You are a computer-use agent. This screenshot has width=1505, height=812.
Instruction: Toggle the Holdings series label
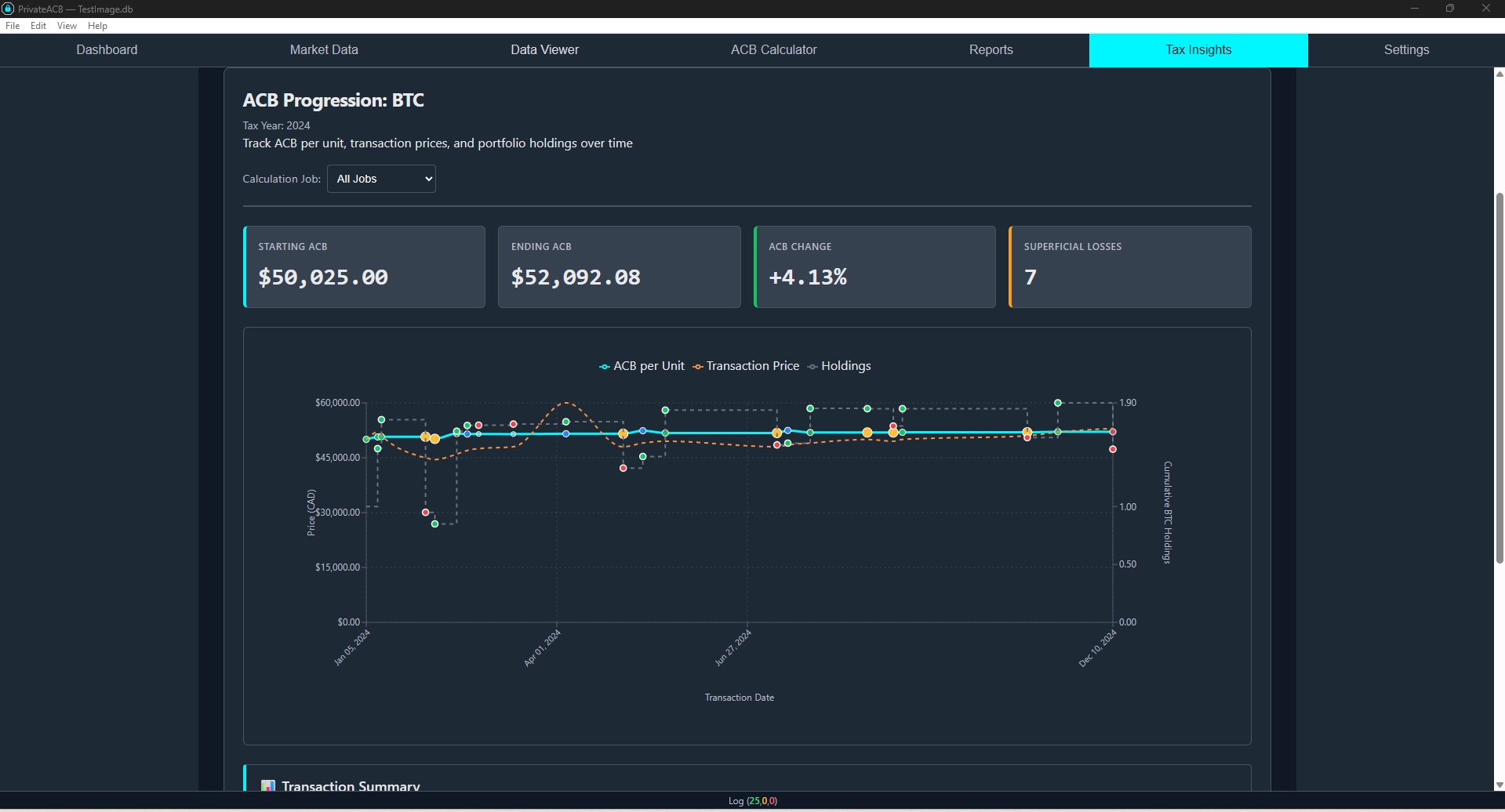[x=845, y=366]
